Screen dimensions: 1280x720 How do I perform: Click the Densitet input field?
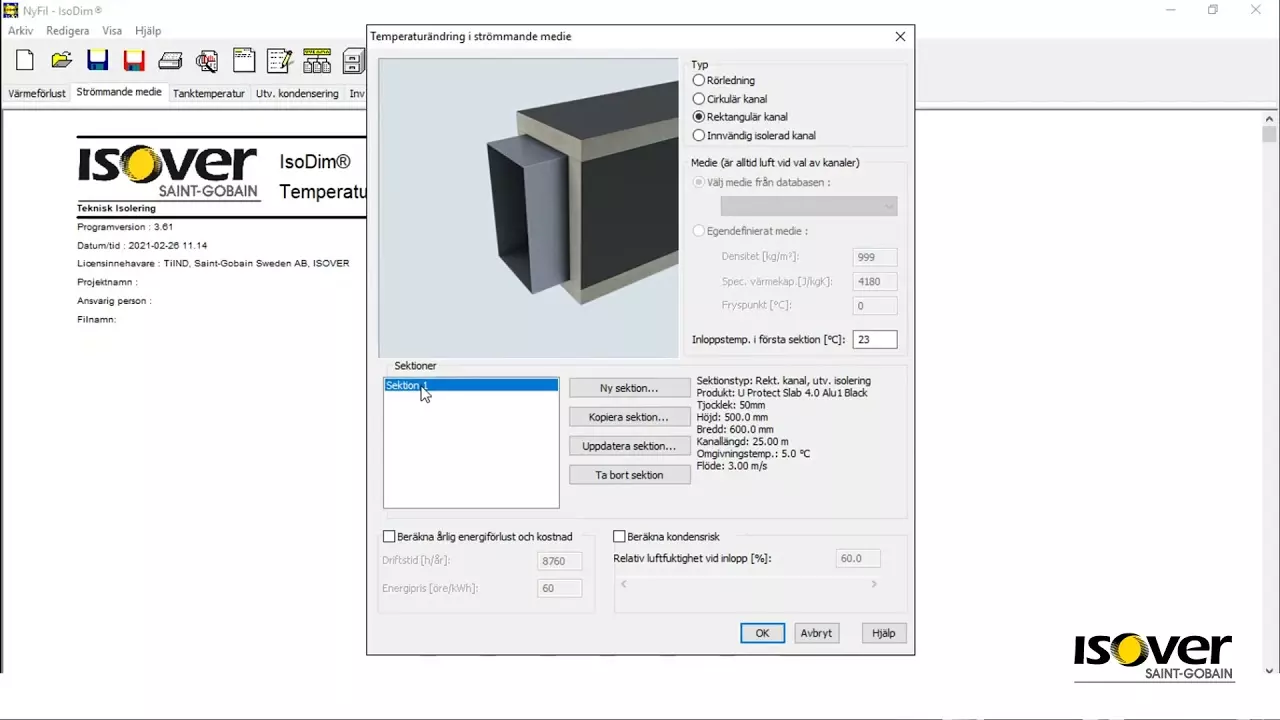click(x=875, y=257)
